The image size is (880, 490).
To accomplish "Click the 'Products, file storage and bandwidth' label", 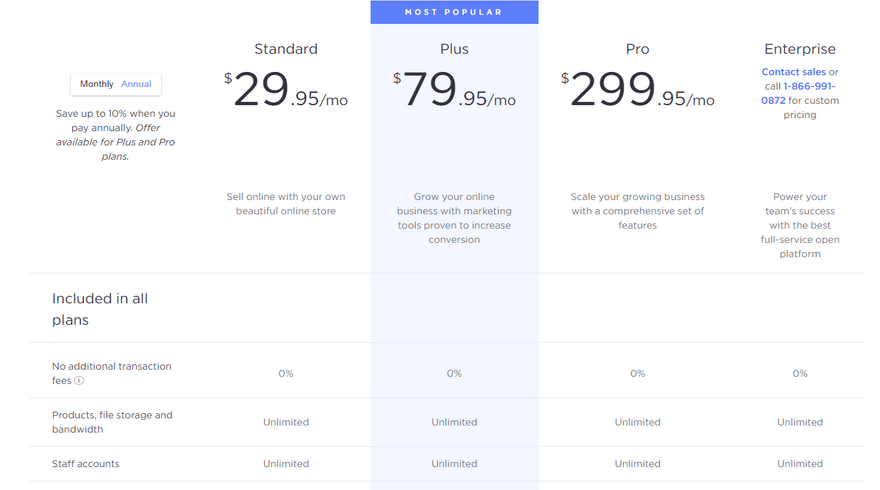I will tap(112, 422).
